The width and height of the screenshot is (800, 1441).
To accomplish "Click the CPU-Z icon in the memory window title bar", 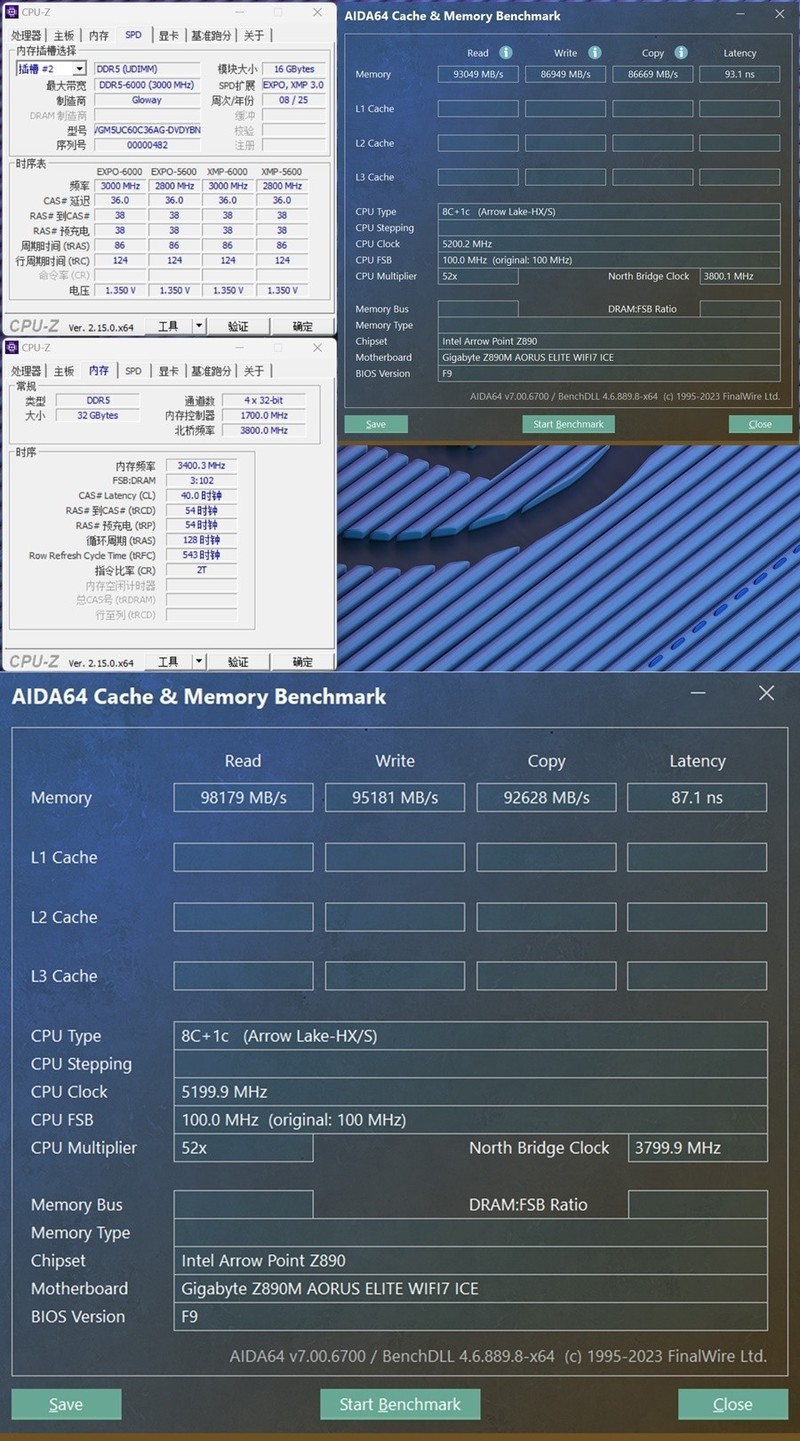I will [12, 347].
